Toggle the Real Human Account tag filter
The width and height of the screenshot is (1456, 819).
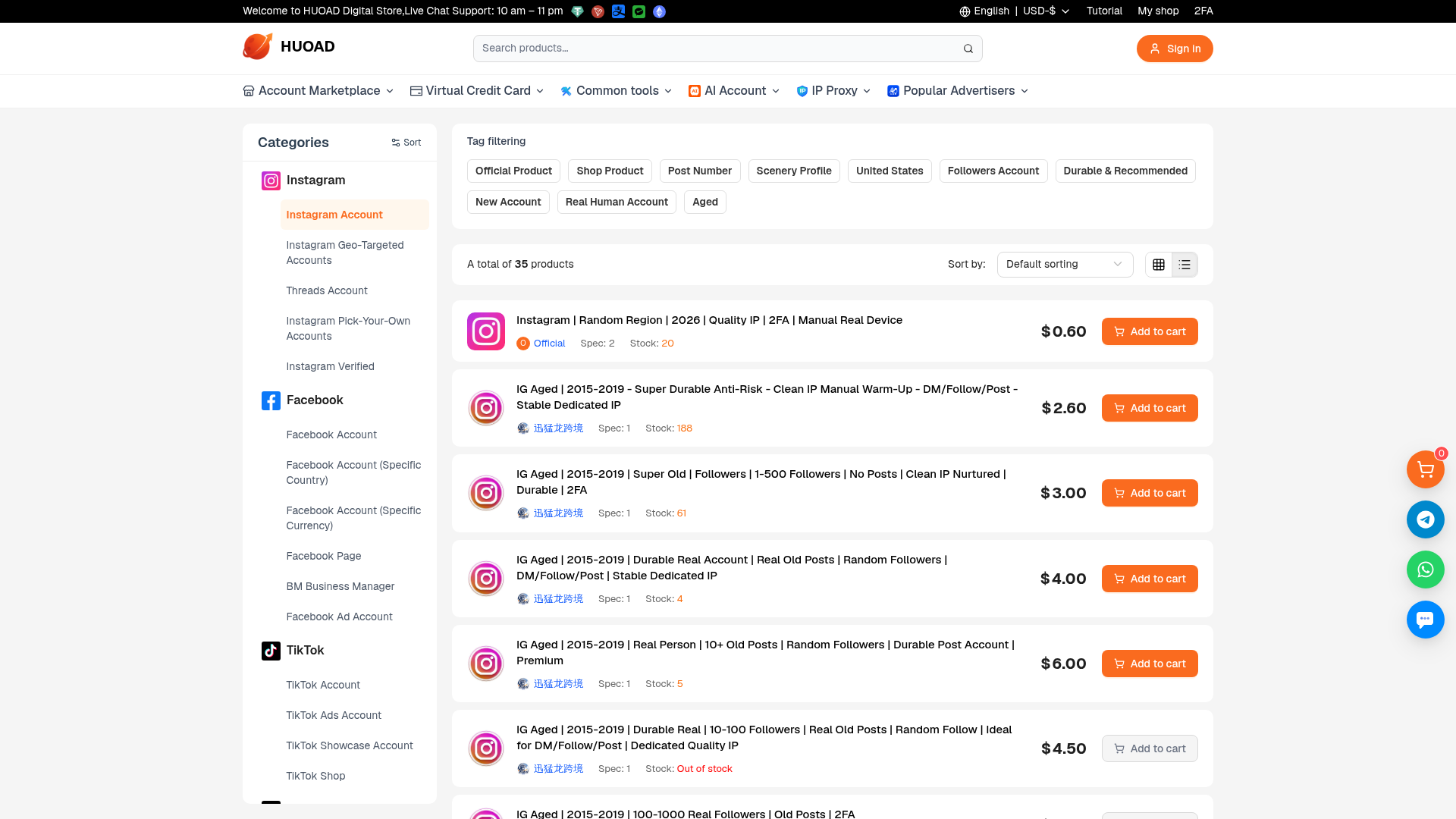click(x=617, y=202)
